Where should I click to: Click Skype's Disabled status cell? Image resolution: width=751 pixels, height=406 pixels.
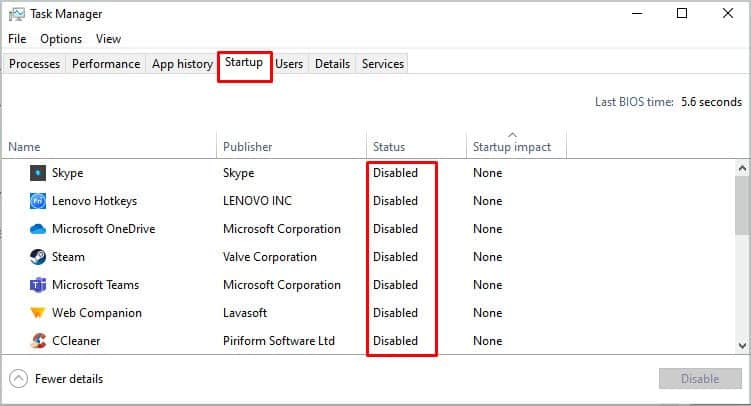pyautogui.click(x=395, y=173)
